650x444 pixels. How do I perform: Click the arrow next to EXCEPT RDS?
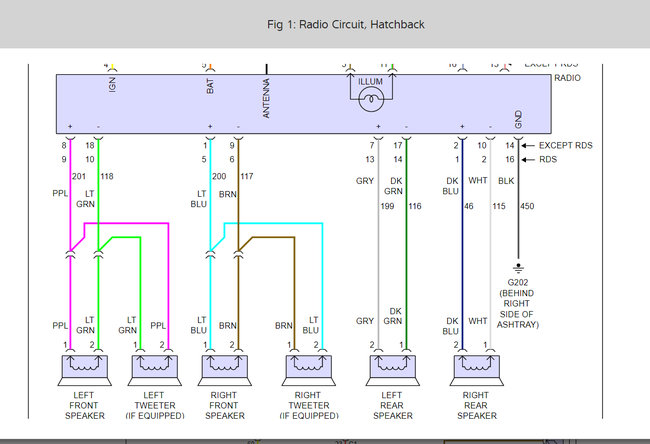(528, 146)
